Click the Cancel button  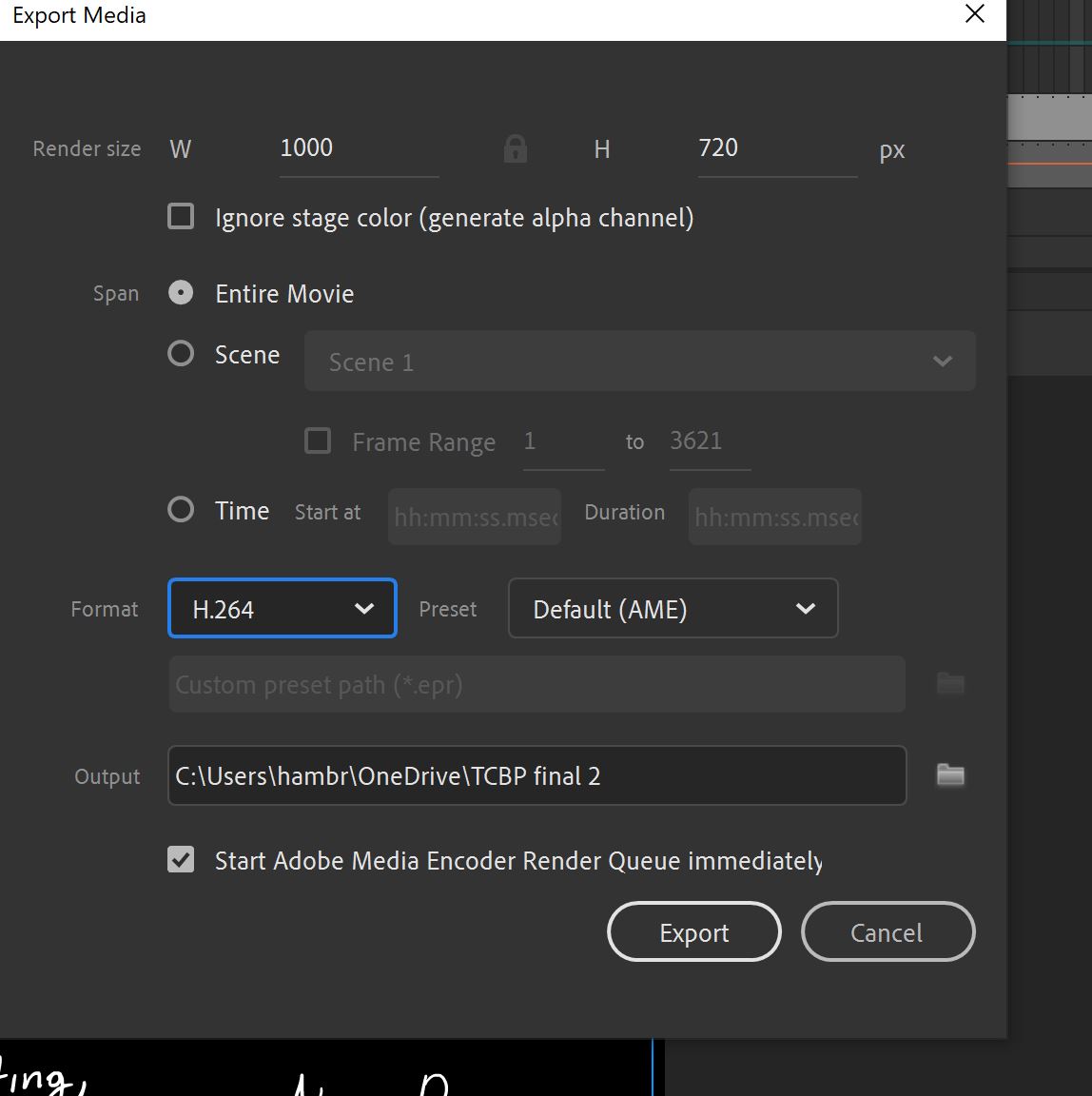pos(887,931)
